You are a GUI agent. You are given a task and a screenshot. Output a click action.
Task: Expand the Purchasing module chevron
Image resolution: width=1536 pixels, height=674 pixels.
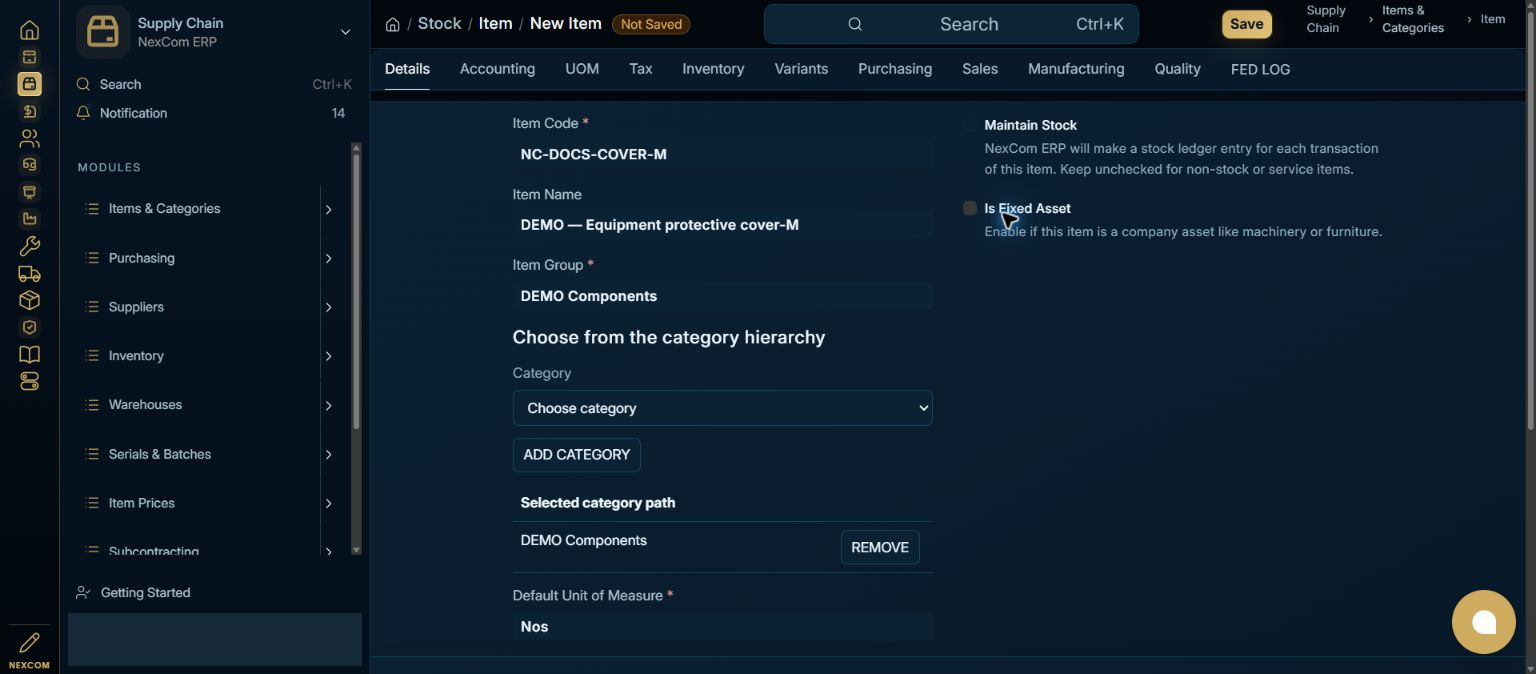click(328, 258)
